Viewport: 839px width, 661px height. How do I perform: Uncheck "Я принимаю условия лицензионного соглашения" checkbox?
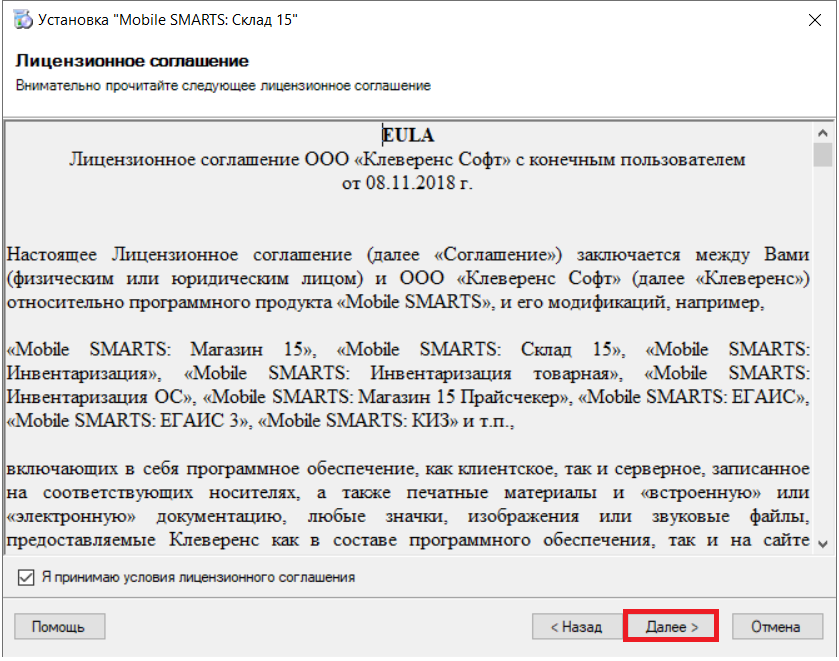26,578
